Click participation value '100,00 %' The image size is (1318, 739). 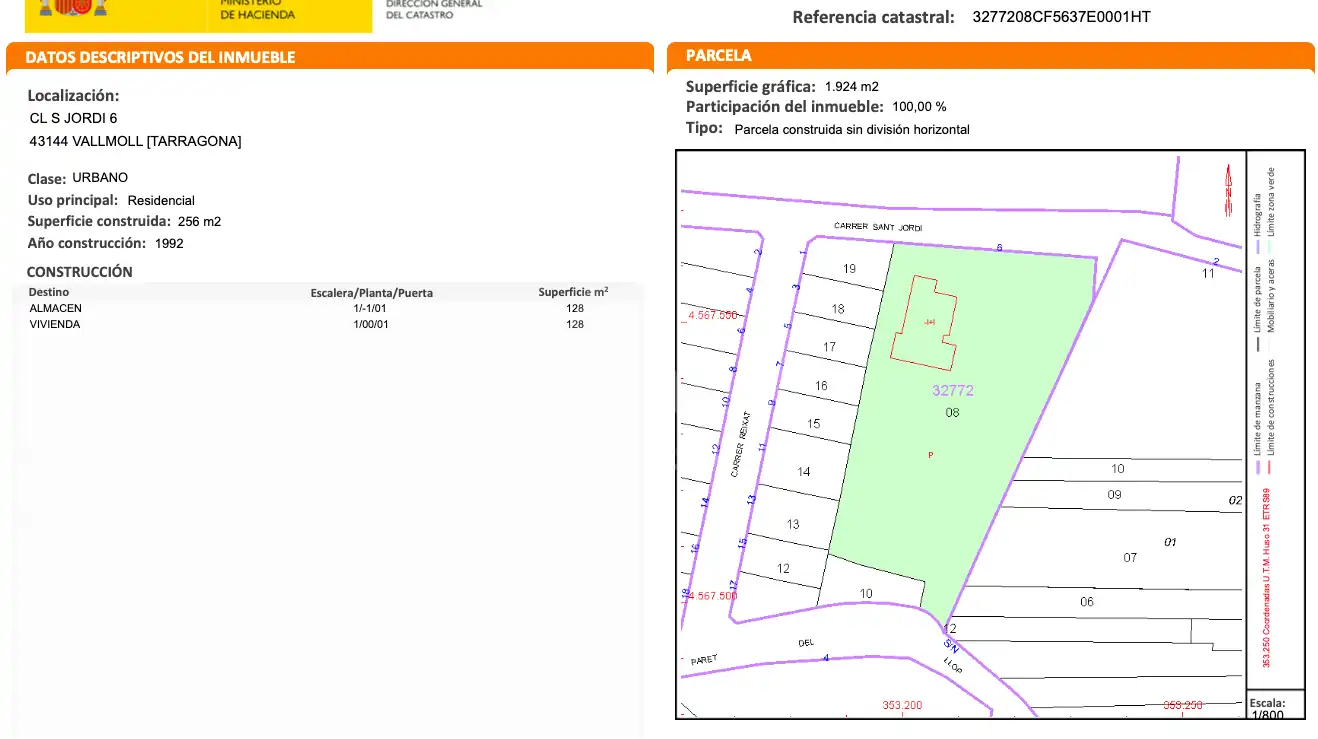919,106
